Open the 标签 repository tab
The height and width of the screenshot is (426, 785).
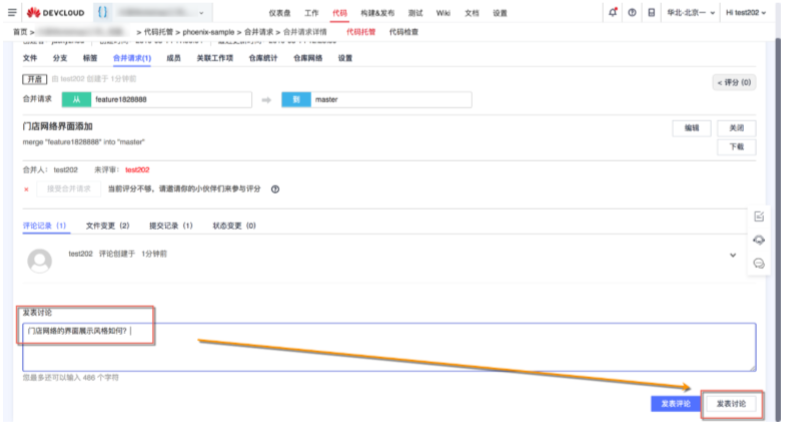[x=90, y=58]
